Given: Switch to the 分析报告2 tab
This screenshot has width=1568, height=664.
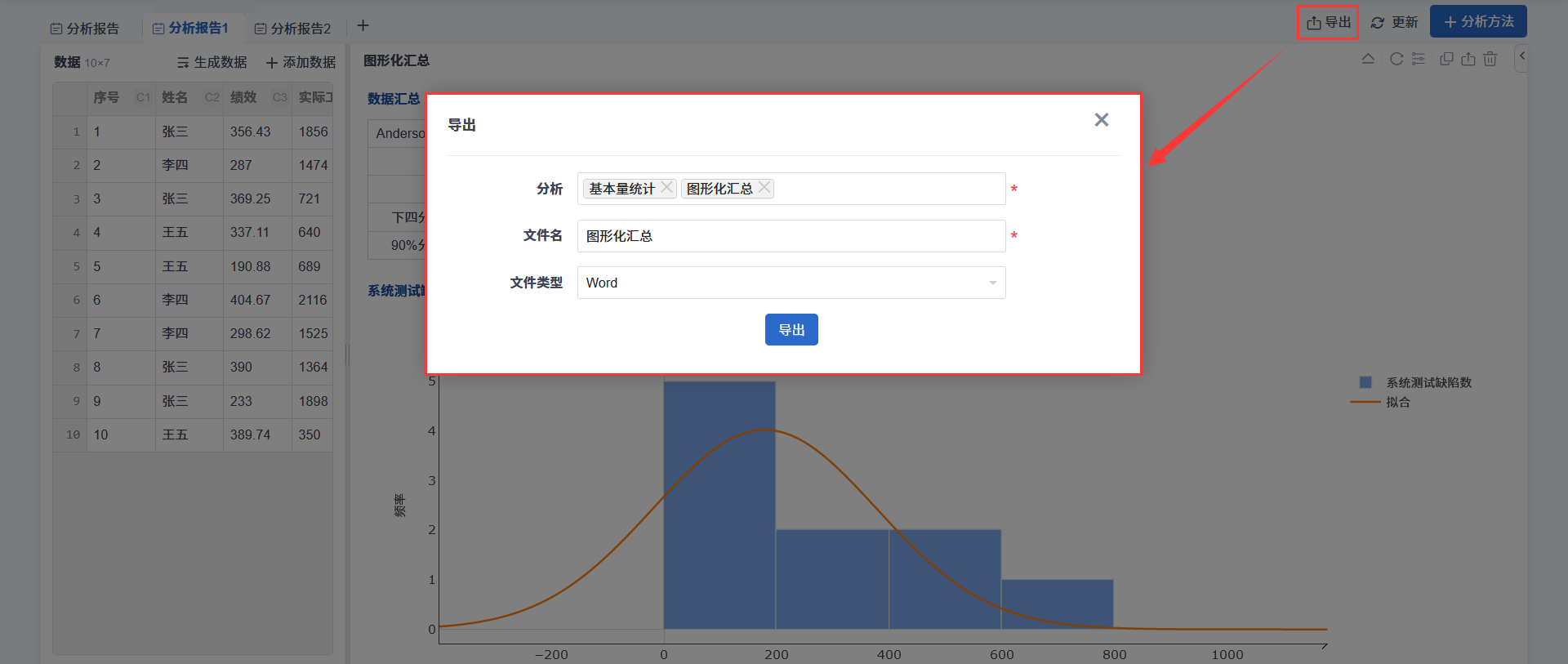Looking at the screenshot, I should tap(292, 29).
